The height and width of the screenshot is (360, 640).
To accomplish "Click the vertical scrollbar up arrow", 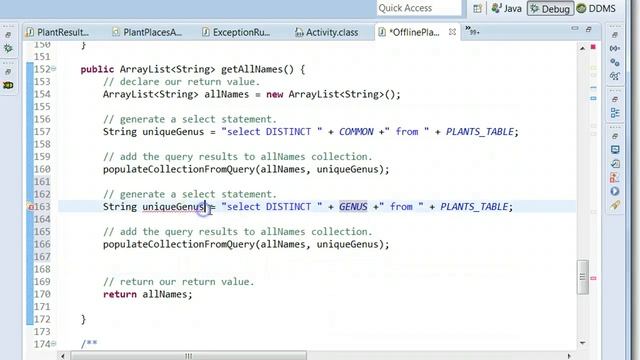I will [582, 48].
